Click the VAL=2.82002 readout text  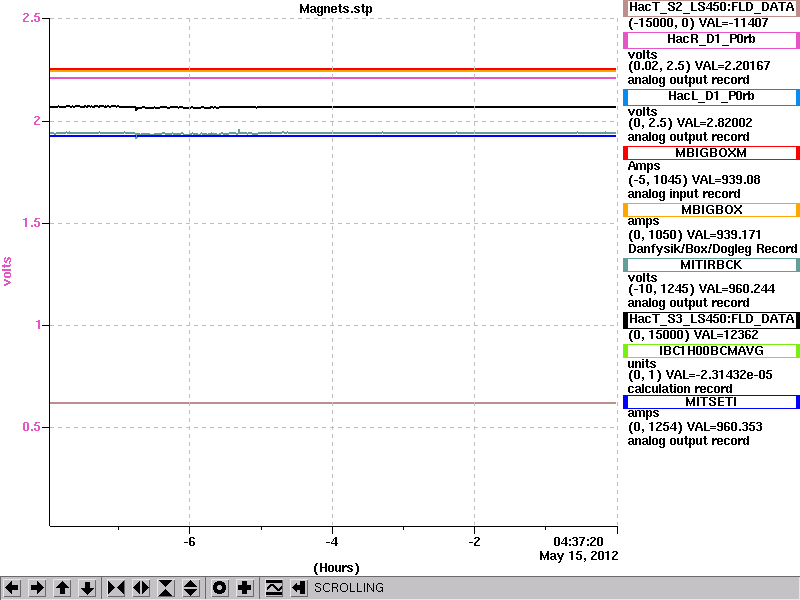tap(715, 123)
